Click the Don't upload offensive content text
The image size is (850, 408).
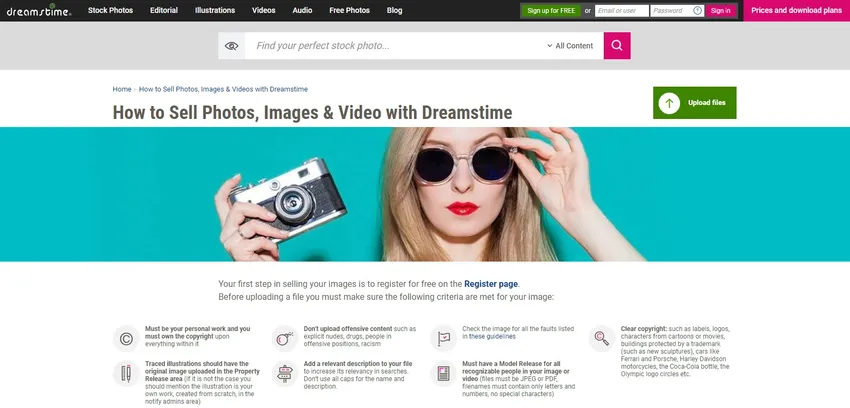(360, 336)
